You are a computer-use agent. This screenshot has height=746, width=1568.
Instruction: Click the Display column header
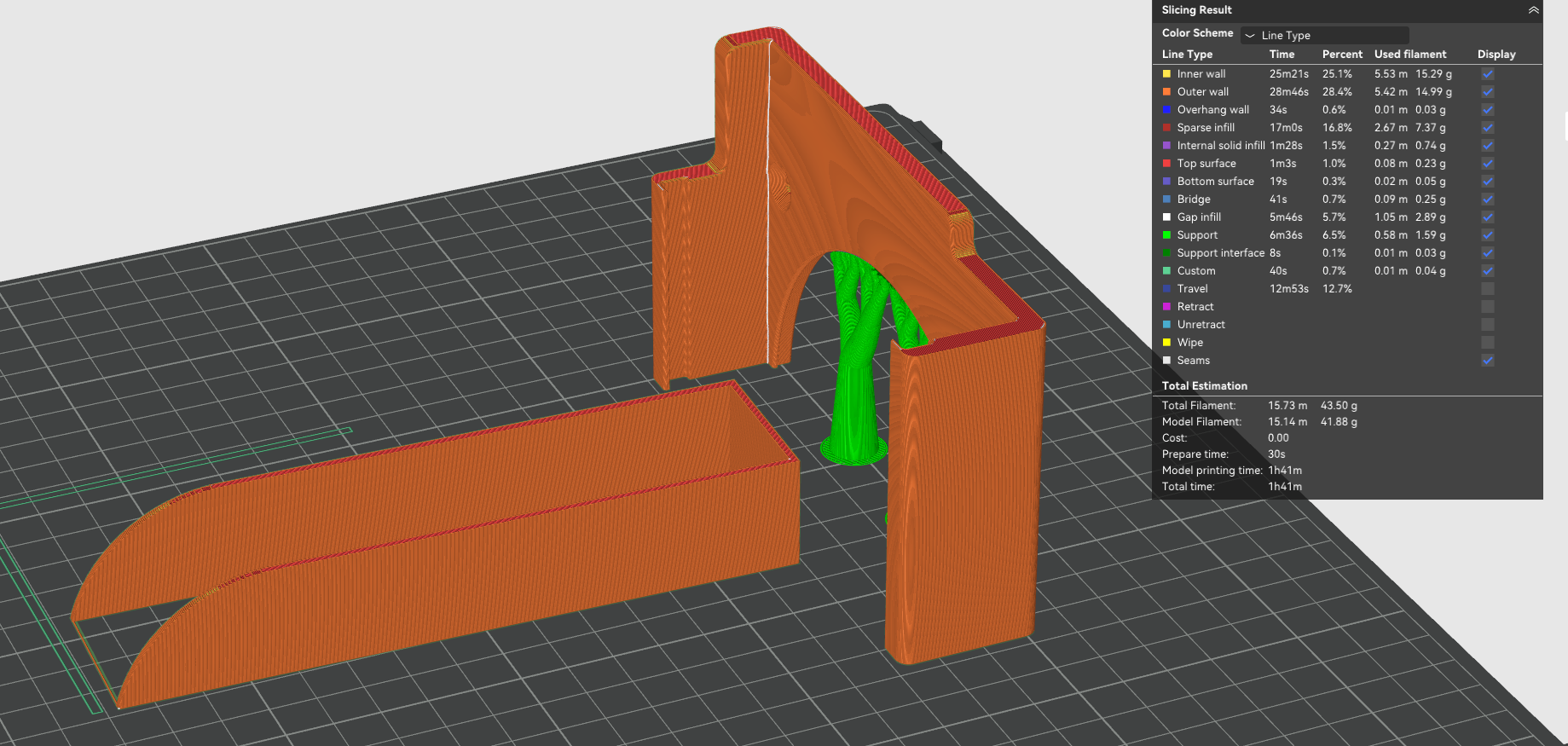click(x=1496, y=55)
